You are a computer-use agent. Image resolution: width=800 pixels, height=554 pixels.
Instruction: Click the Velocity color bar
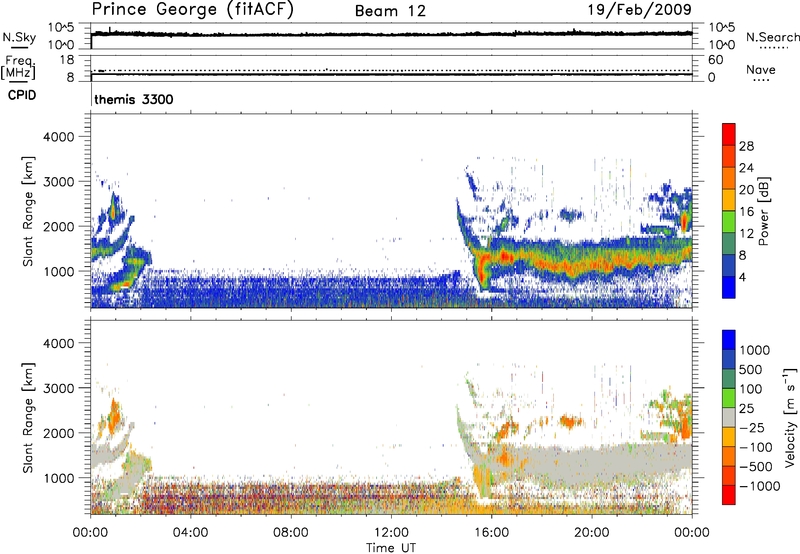[729, 417]
